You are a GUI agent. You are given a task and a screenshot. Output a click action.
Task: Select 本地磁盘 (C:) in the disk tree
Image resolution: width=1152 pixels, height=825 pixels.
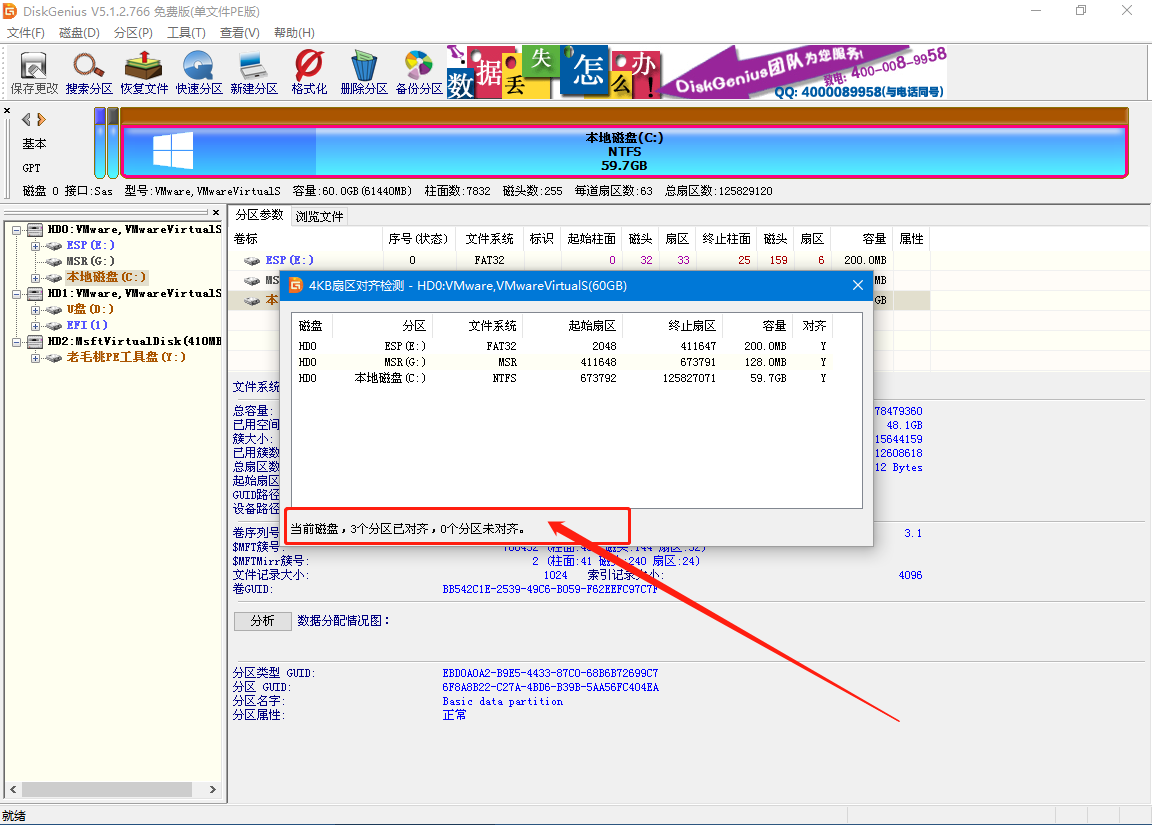point(106,277)
